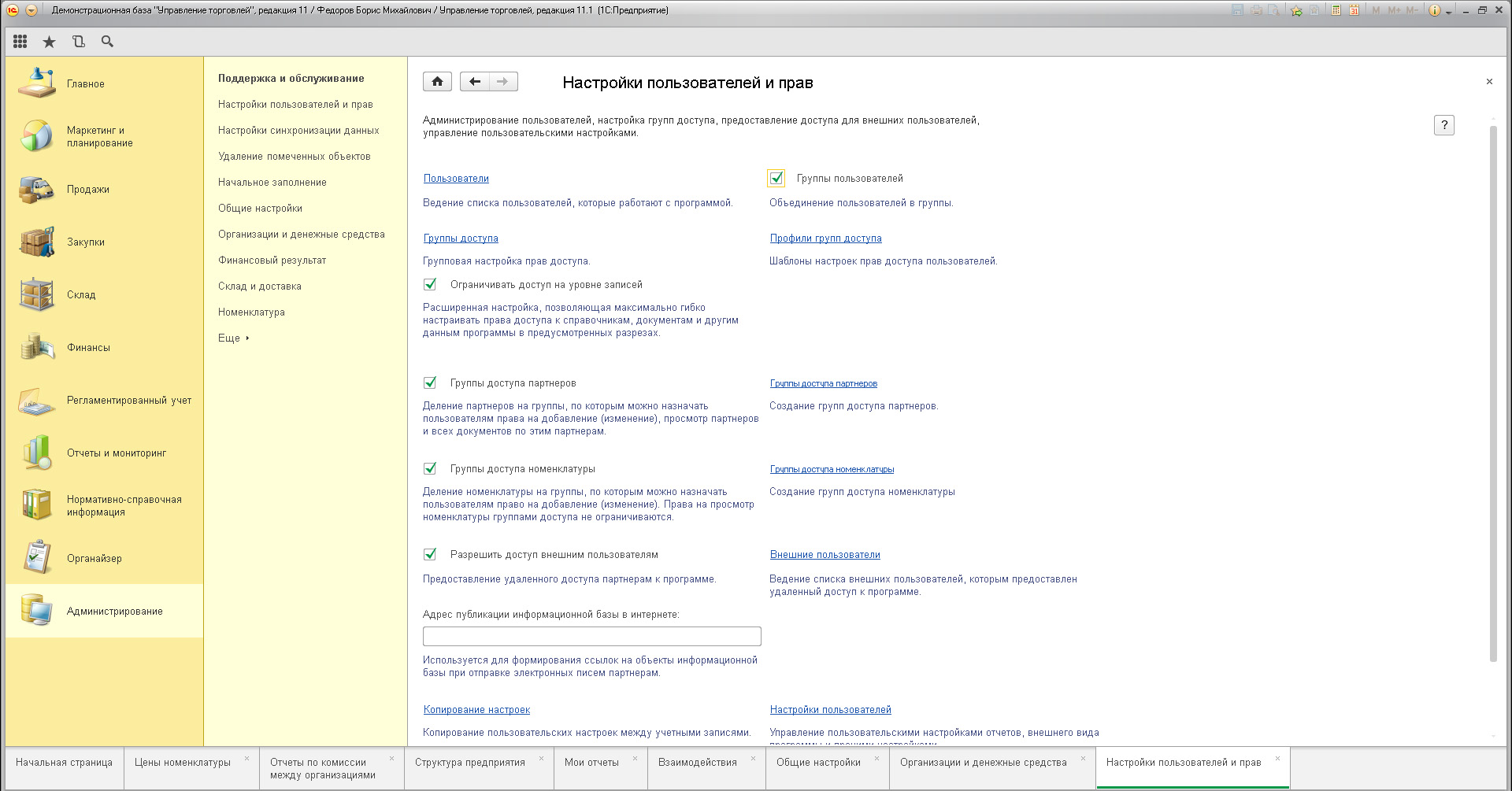This screenshot has width=1512, height=791.
Task: Open small Группы доступа партнеров link
Action: click(x=824, y=383)
